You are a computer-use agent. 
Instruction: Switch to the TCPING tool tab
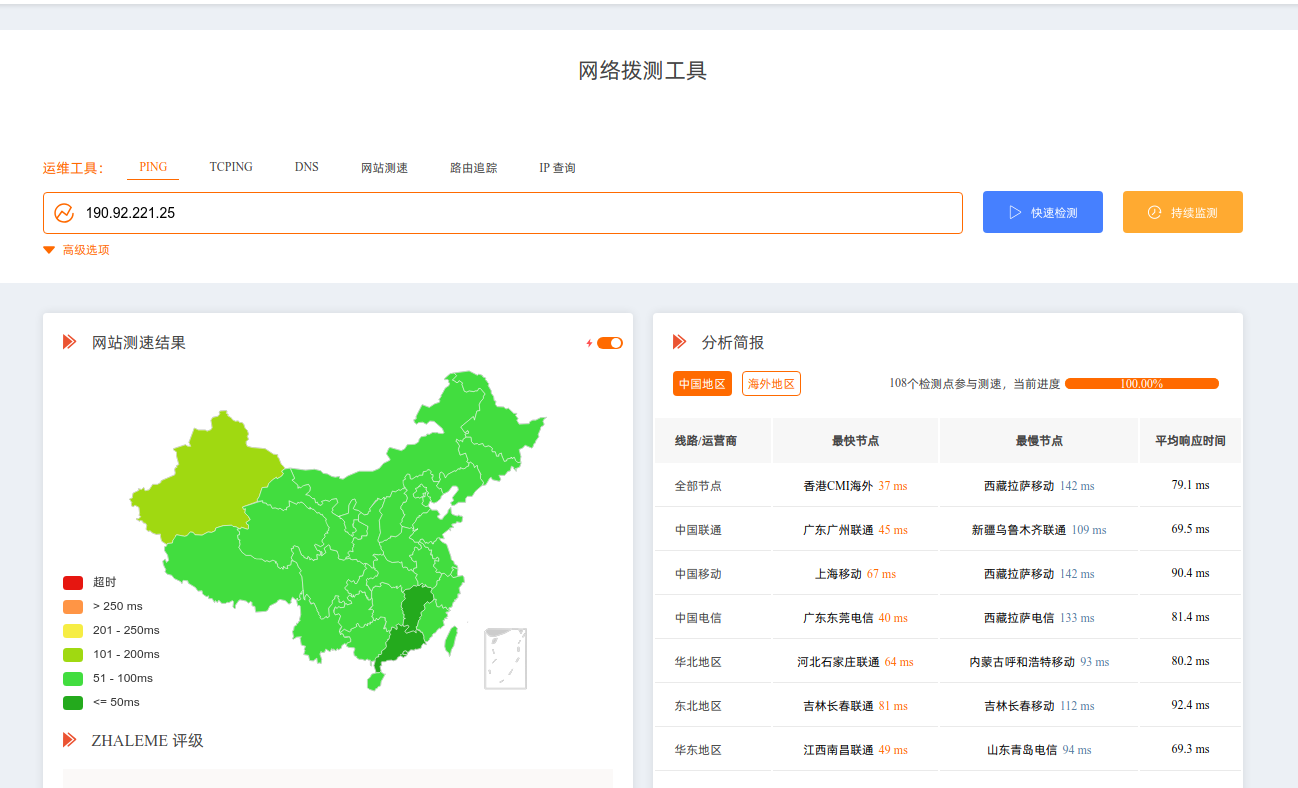point(231,167)
